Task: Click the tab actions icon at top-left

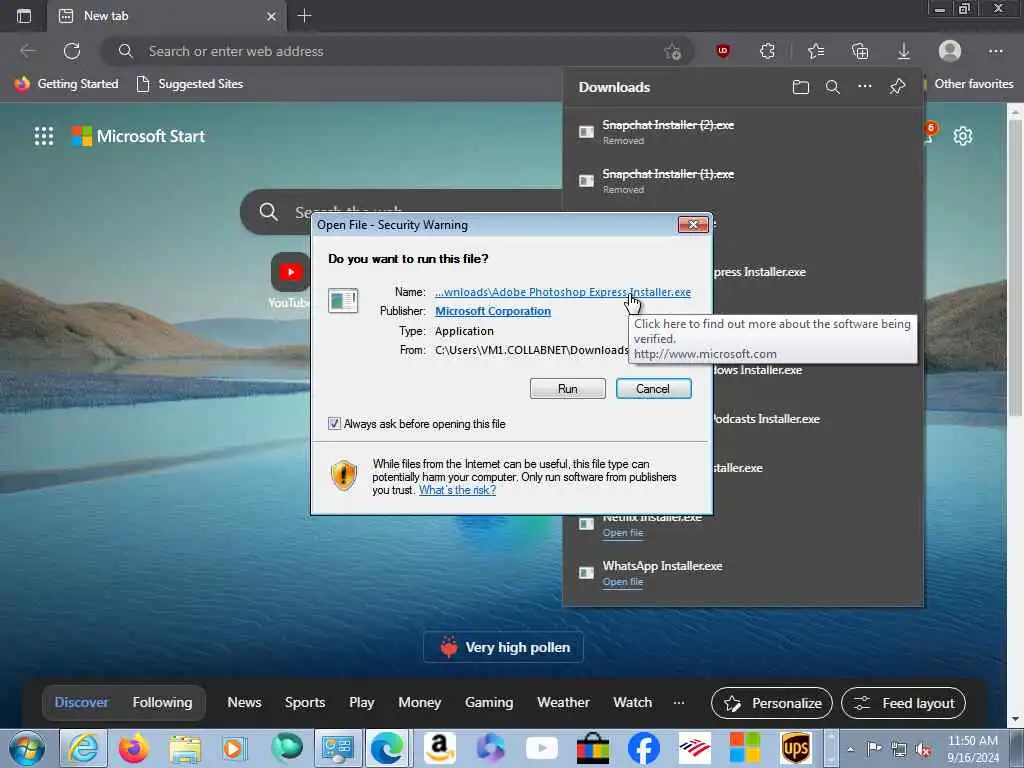Action: click(x=24, y=16)
